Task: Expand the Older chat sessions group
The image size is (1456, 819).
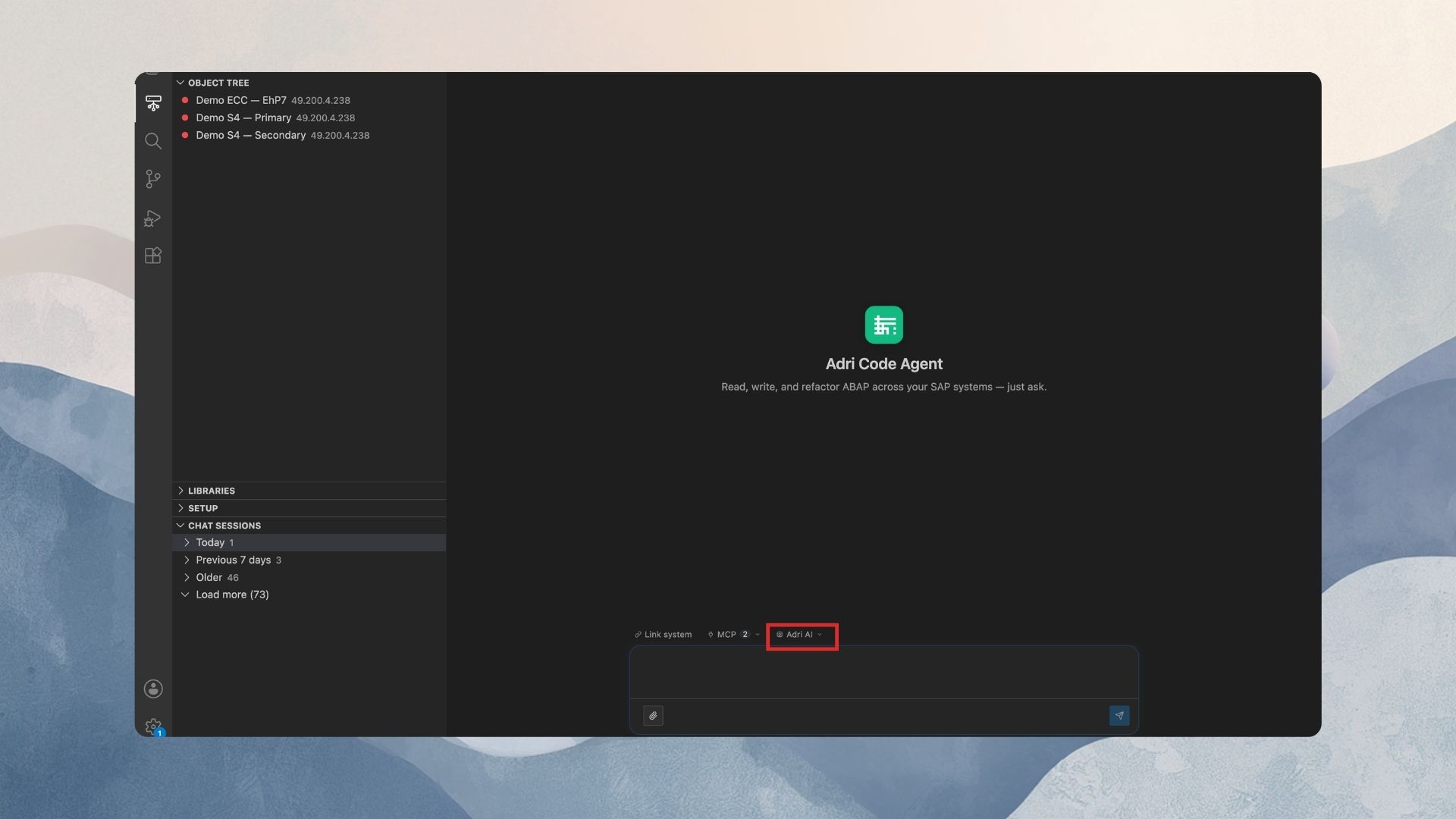Action: click(x=309, y=577)
